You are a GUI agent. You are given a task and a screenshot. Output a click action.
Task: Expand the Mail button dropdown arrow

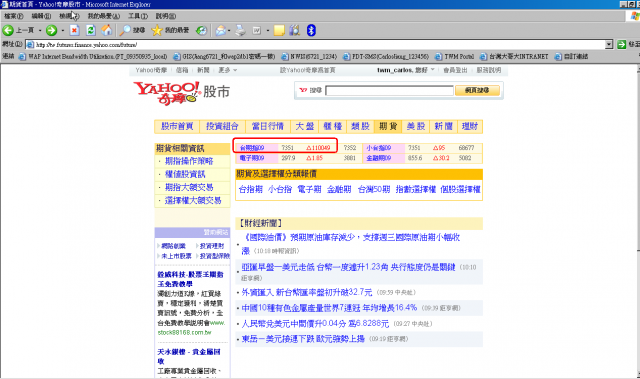coord(229,31)
